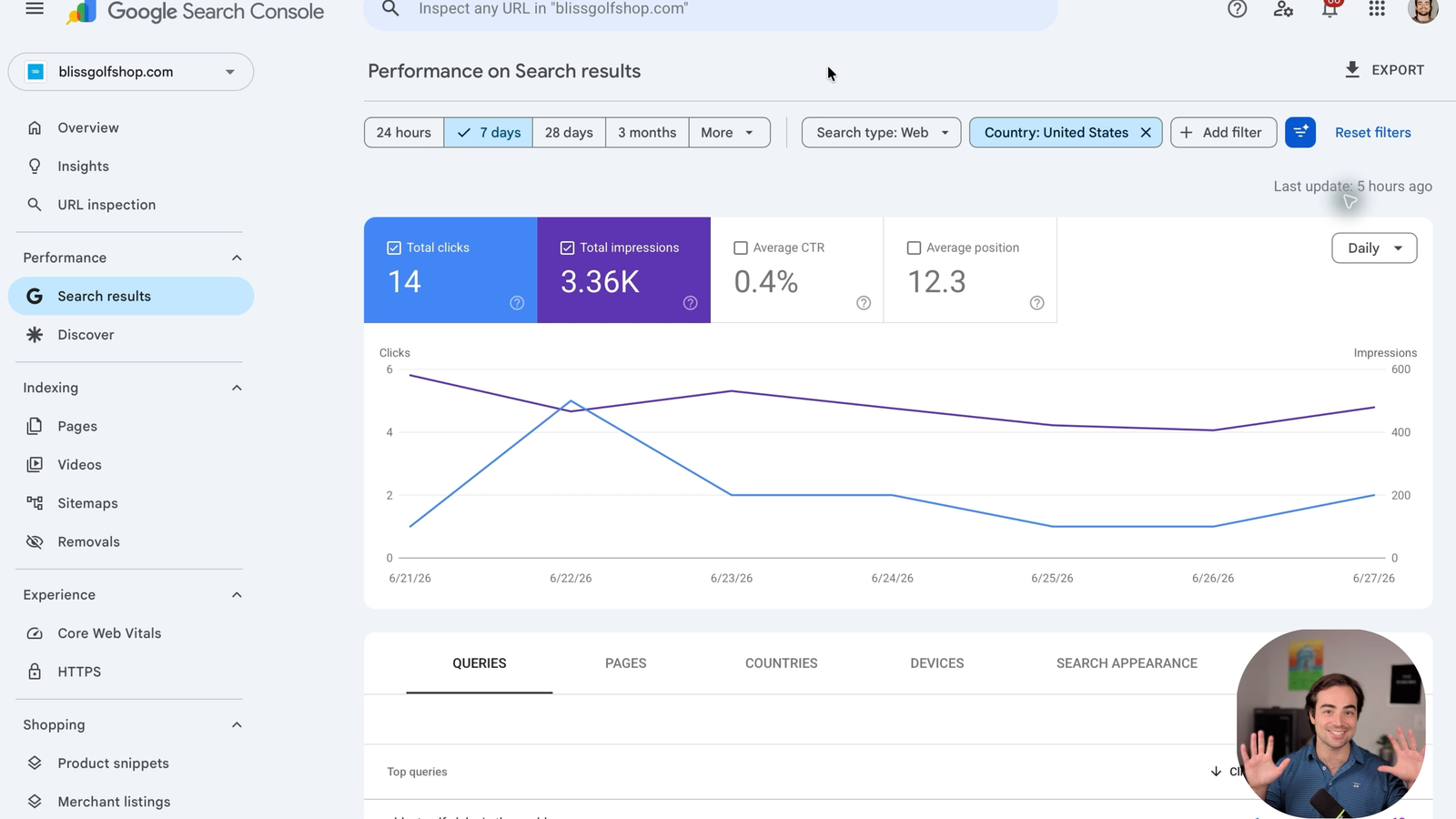Click the Add filter button
Image resolution: width=1456 pixels, height=819 pixels.
(x=1223, y=132)
